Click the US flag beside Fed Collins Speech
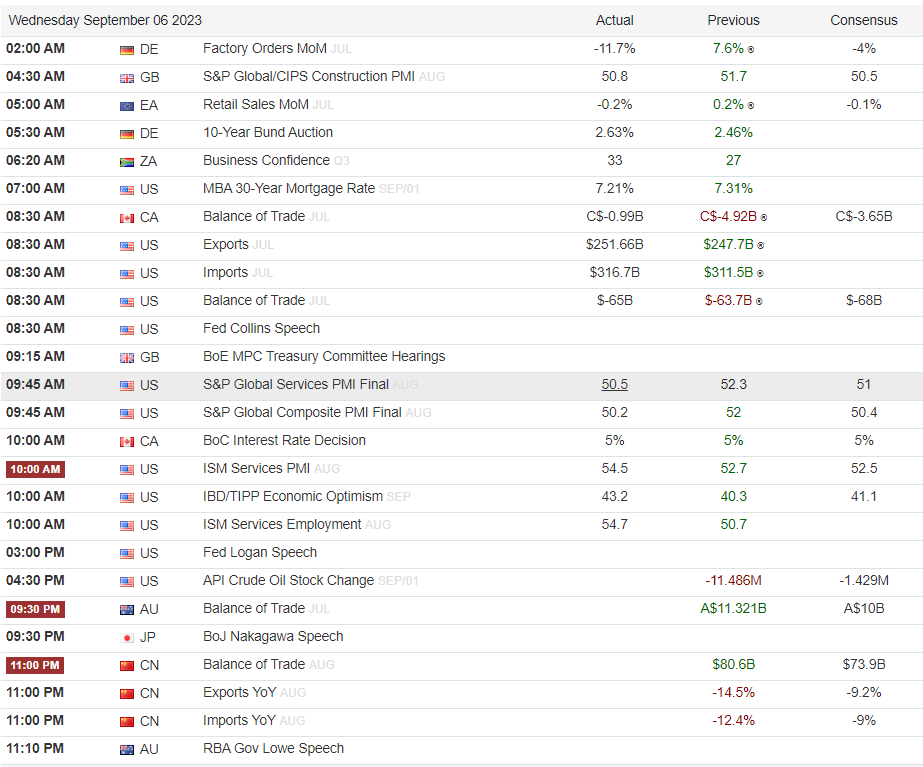Viewport: 923px width, 767px height. [x=127, y=330]
